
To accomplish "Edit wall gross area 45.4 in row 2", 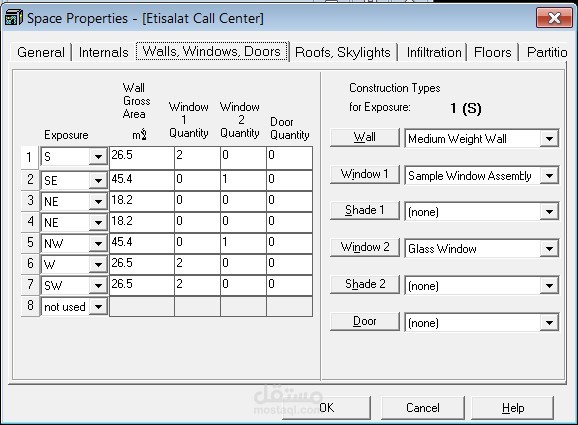I will coord(142,180).
